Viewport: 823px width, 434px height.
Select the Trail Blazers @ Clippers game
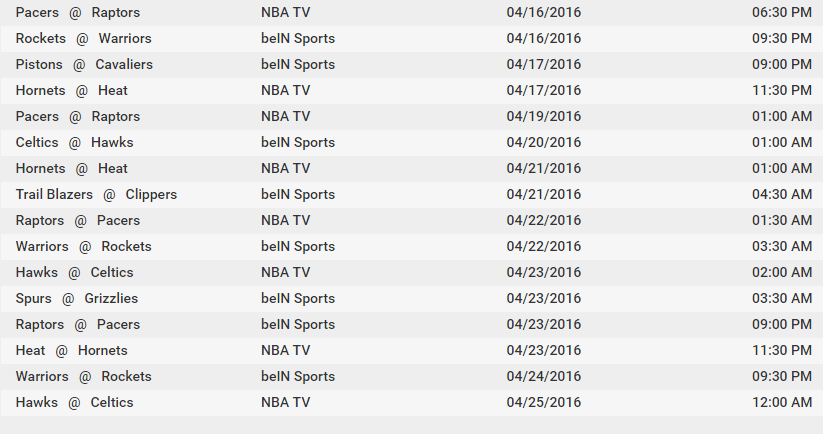coord(96,194)
